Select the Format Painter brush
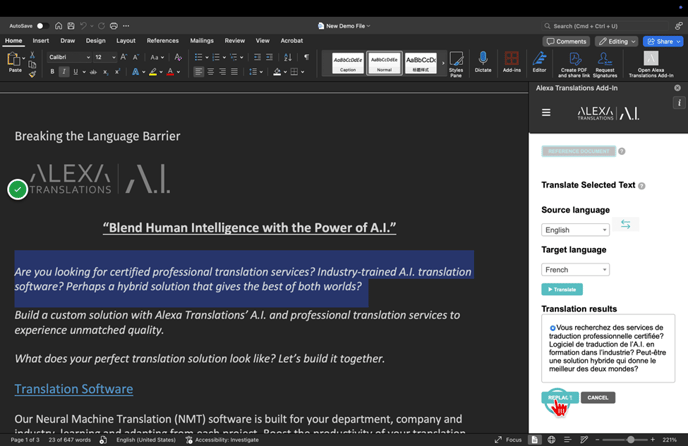Screen dimensions: 688x446 tap(32, 74)
